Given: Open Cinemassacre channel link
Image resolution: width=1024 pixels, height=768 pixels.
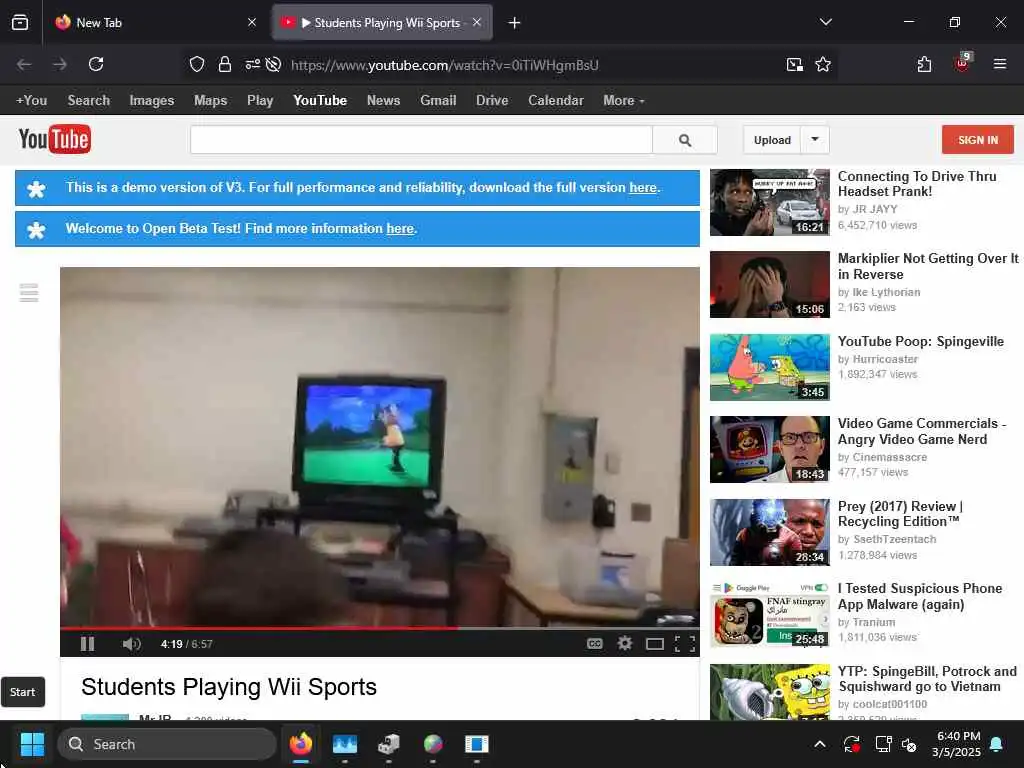Looking at the screenshot, I should tap(889, 457).
